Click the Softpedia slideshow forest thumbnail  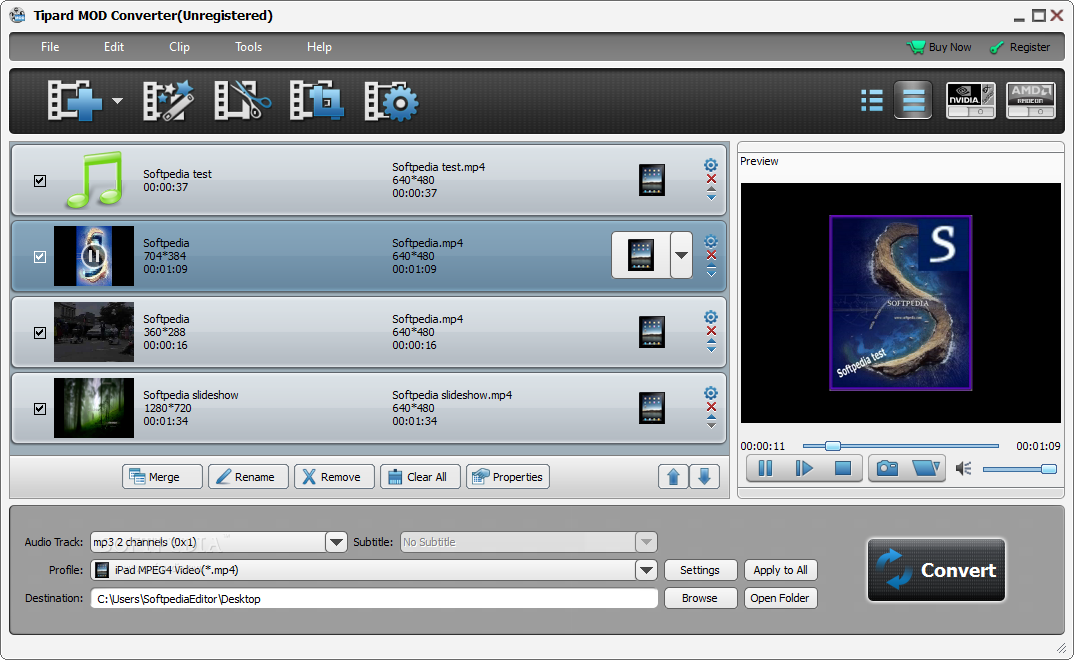point(94,408)
